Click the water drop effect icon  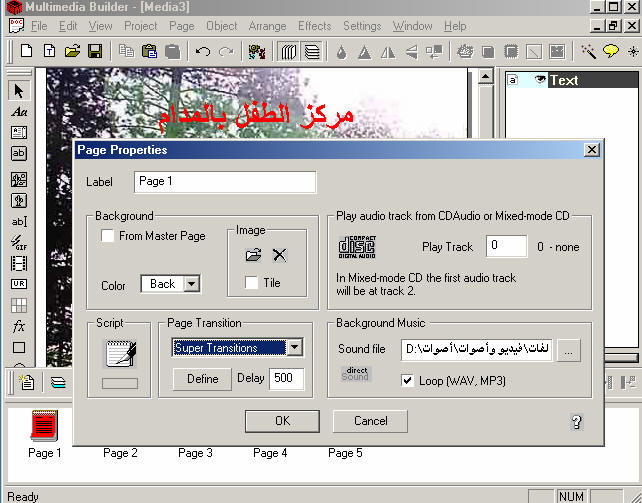341,52
